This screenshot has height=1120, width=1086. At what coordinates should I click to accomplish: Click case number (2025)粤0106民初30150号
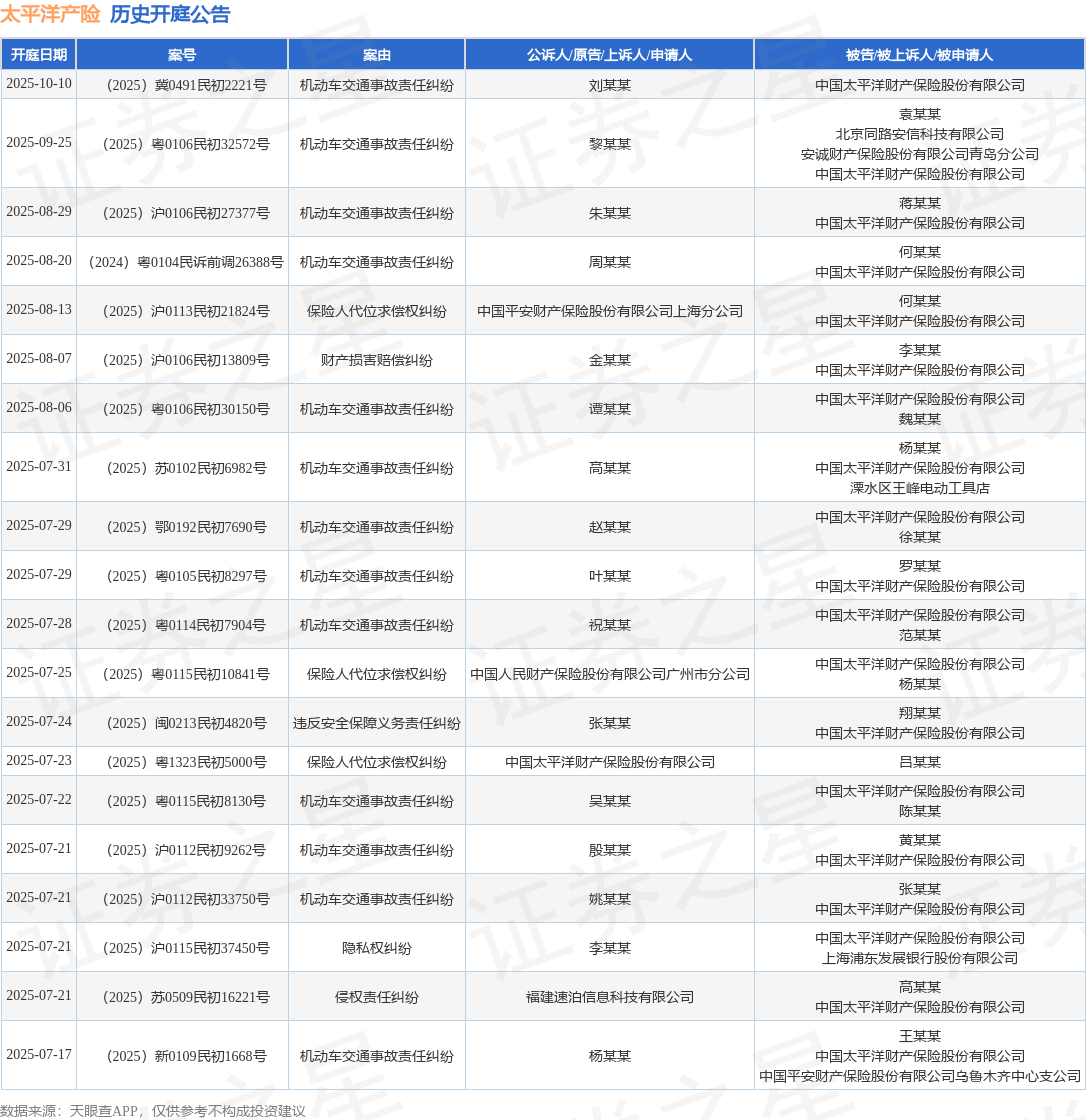186,409
